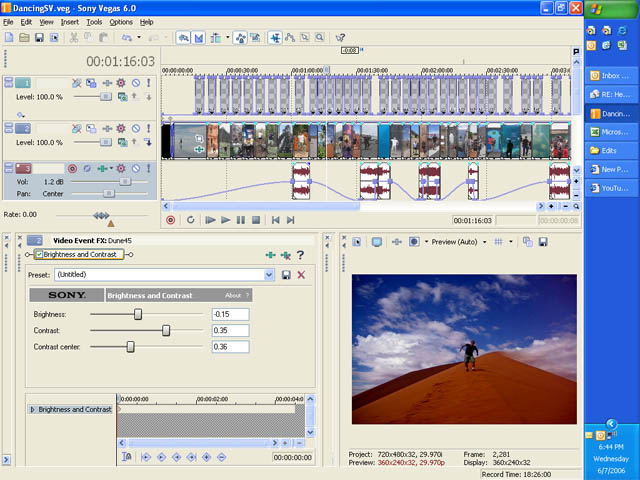
Task: Save the FX preset with disk icon
Action: pos(287,275)
